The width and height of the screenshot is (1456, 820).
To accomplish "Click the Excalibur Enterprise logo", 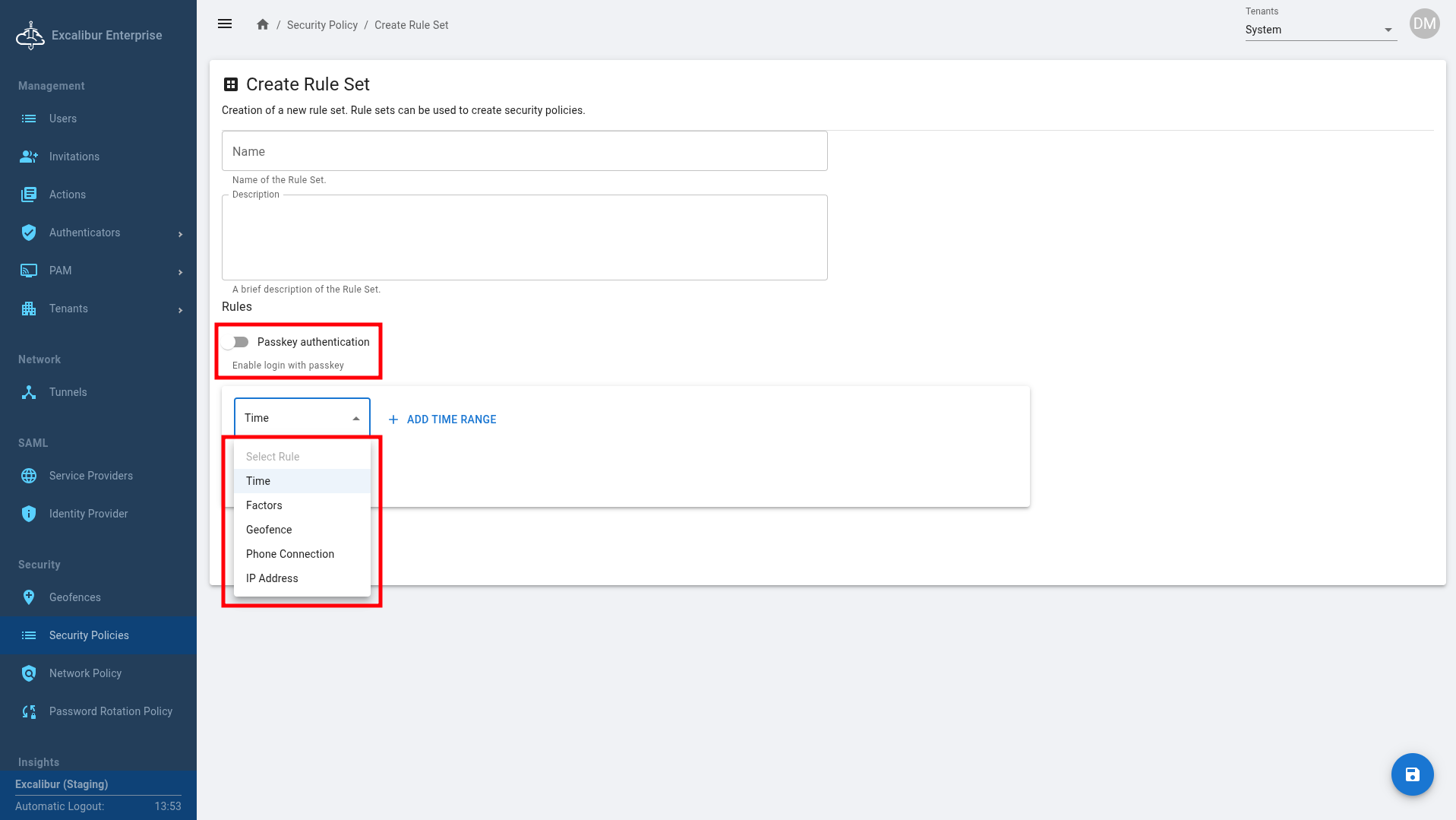I will pyautogui.click(x=30, y=35).
